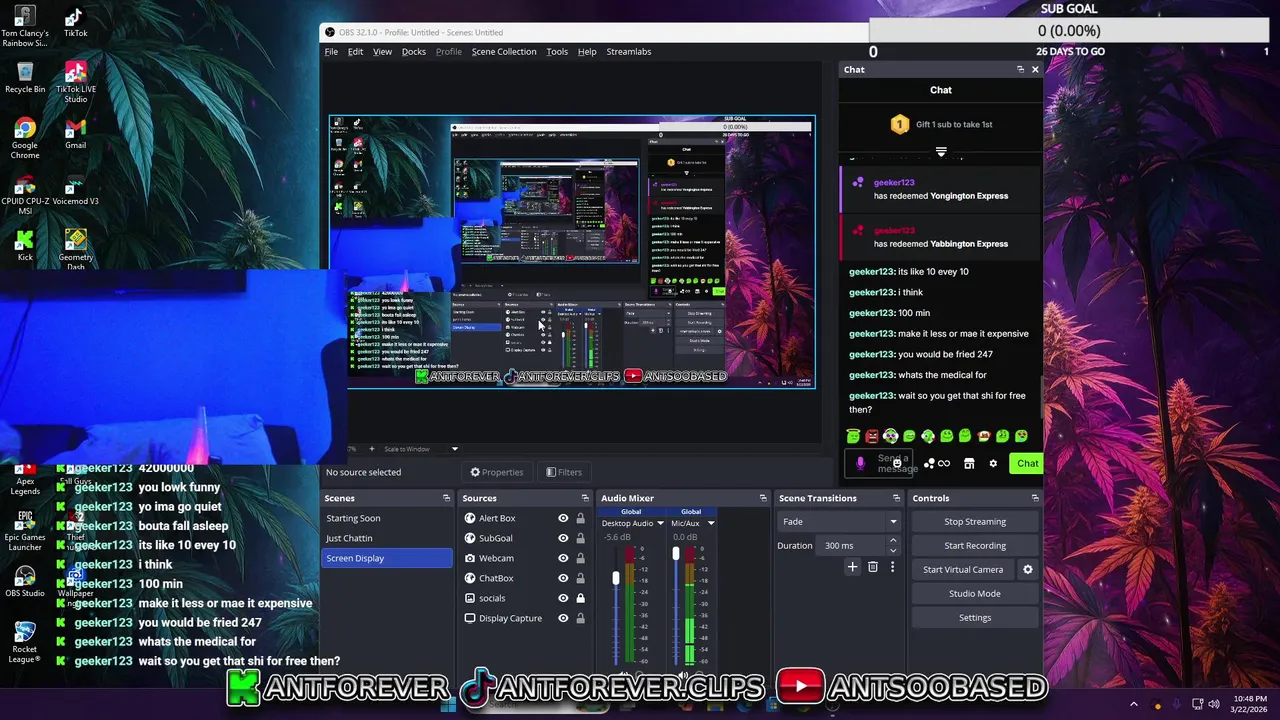The width and height of the screenshot is (1280, 720).
Task: Open Mic/Aux options dropdown arrow
Action: point(711,523)
